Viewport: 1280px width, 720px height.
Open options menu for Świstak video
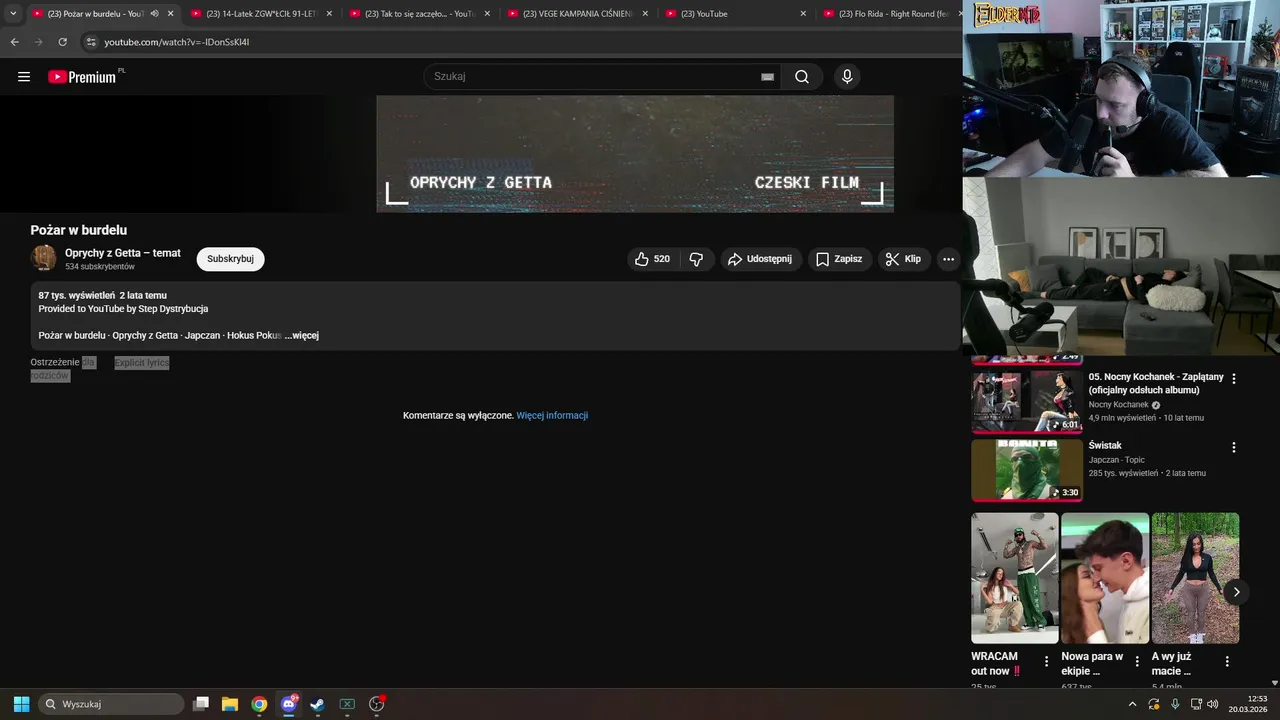coord(1233,447)
